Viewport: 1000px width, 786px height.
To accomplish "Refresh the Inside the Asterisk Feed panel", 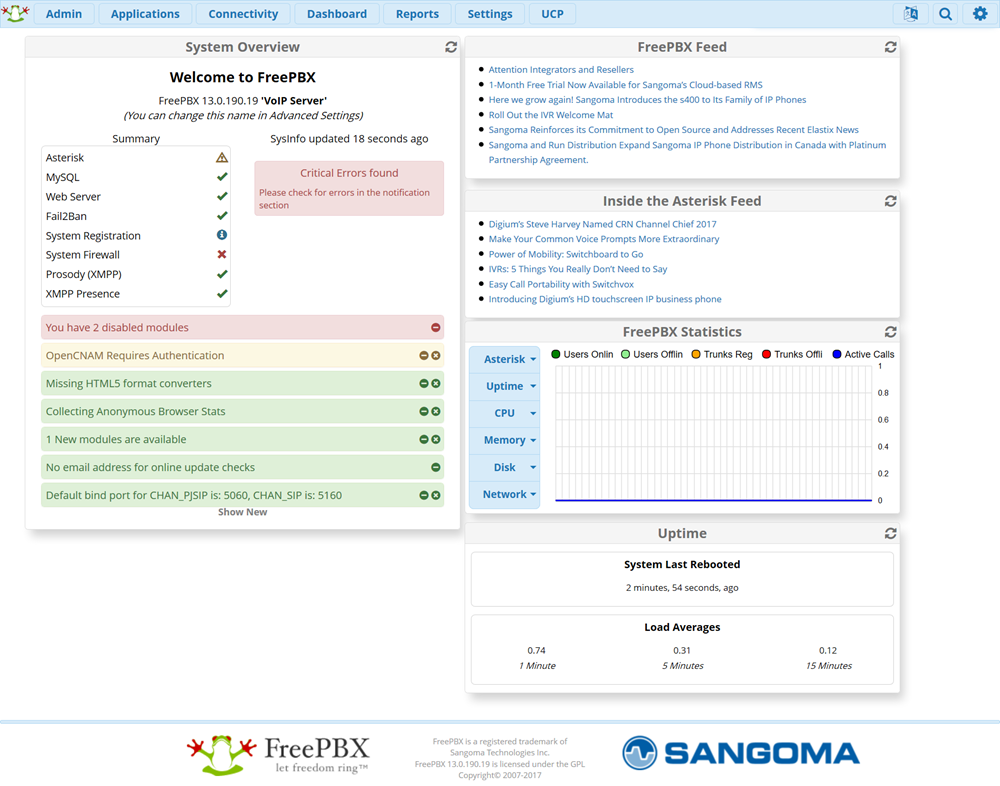I will pos(890,201).
